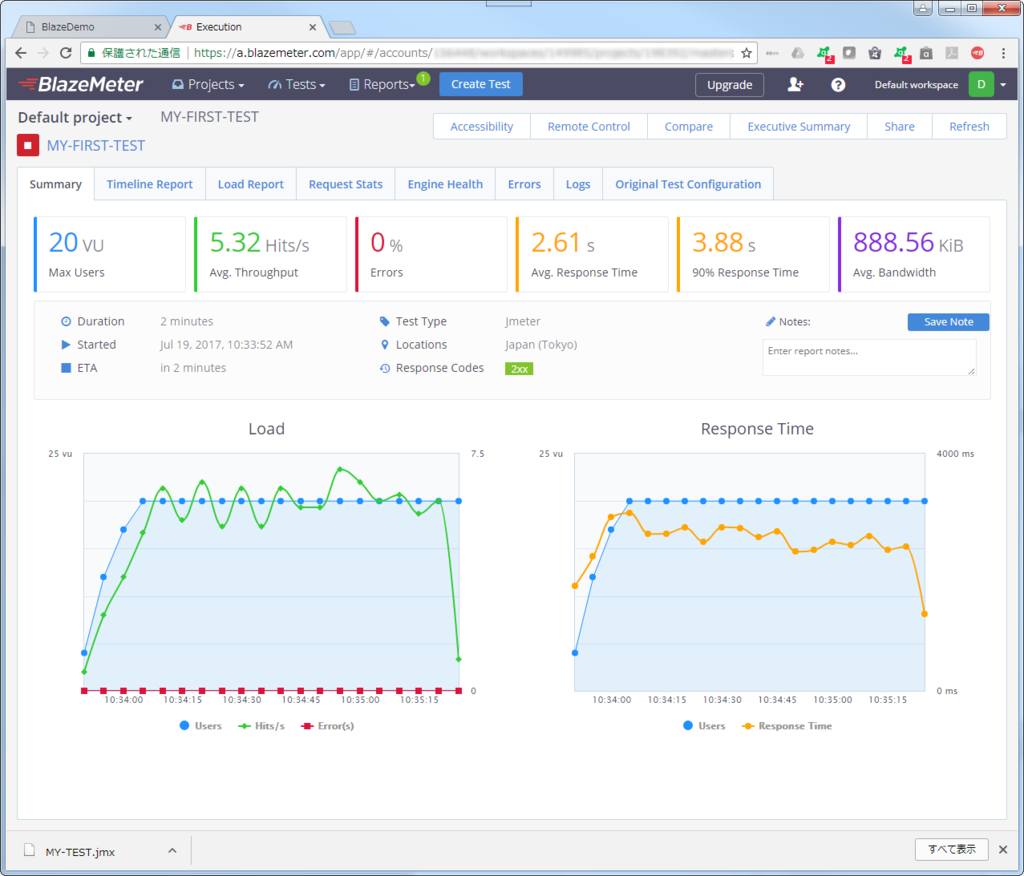Click the Accessibility button
1024x876 pixels.
coord(482,127)
